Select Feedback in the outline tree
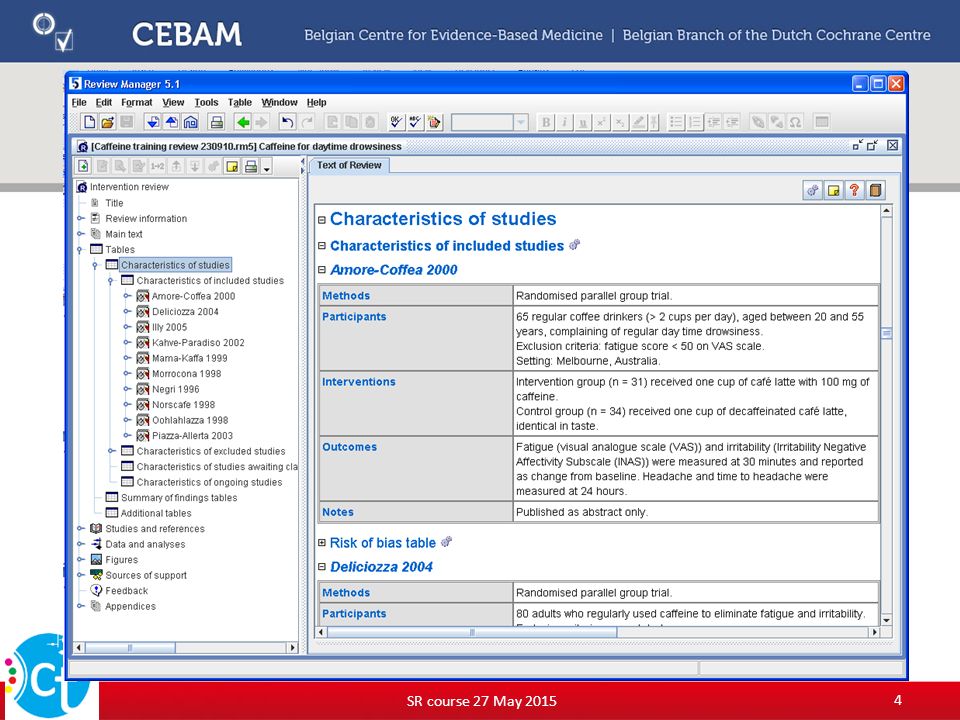 [127, 591]
